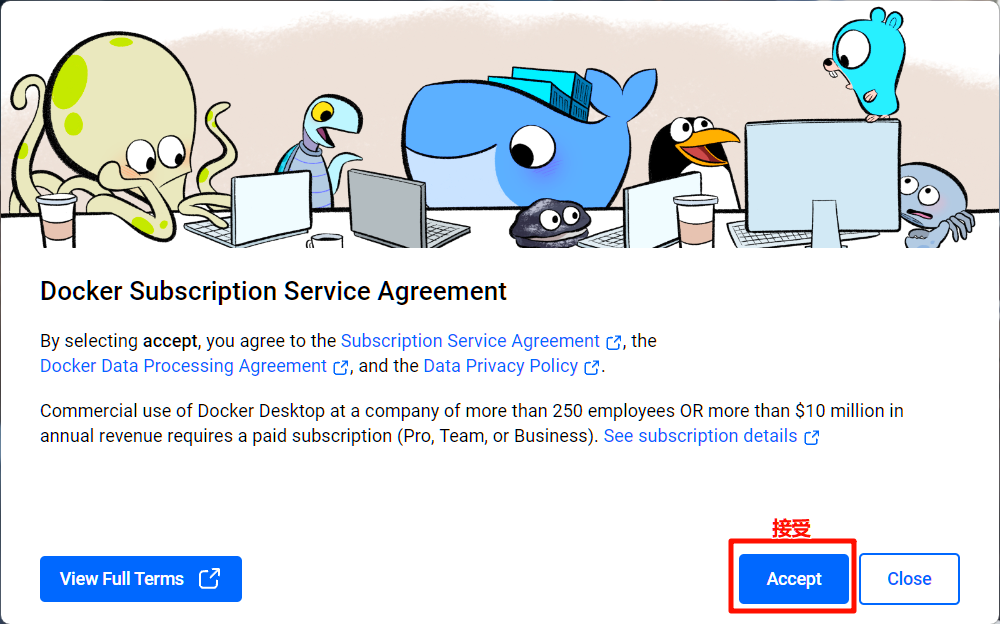Accept the Docker Subscription Service Agreement
This screenshot has height=624, width=1000.
coord(793,579)
